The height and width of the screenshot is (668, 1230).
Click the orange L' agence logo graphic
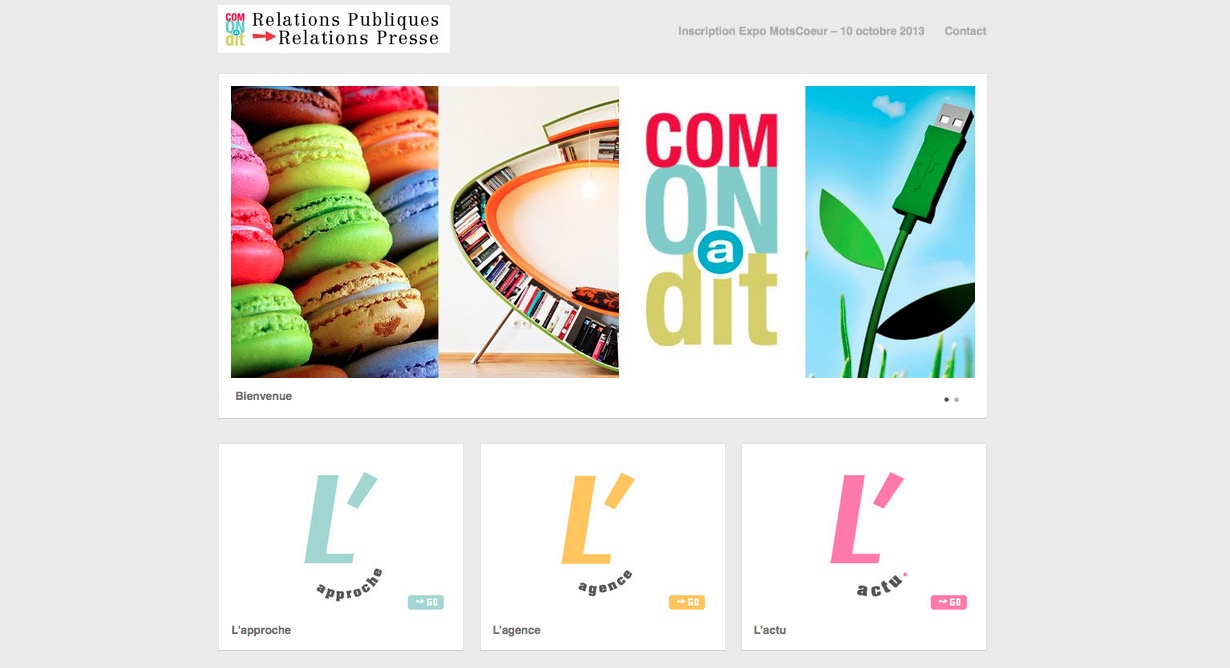[600, 534]
